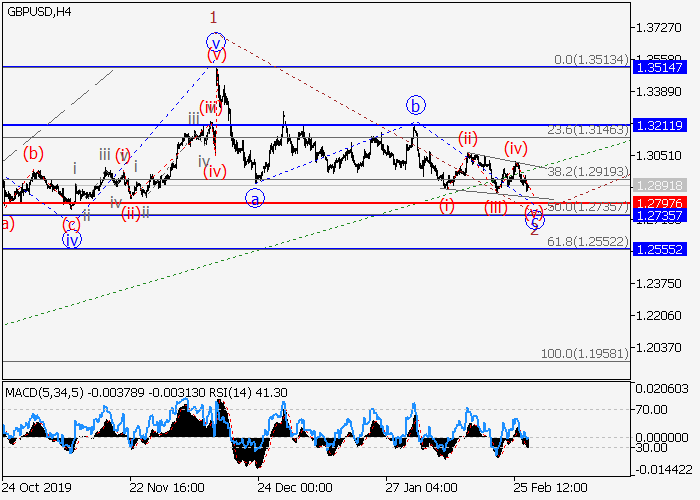This screenshot has width=700, height=500.
Task: Click the blue 1.32119 price level tag
Action: click(x=664, y=125)
